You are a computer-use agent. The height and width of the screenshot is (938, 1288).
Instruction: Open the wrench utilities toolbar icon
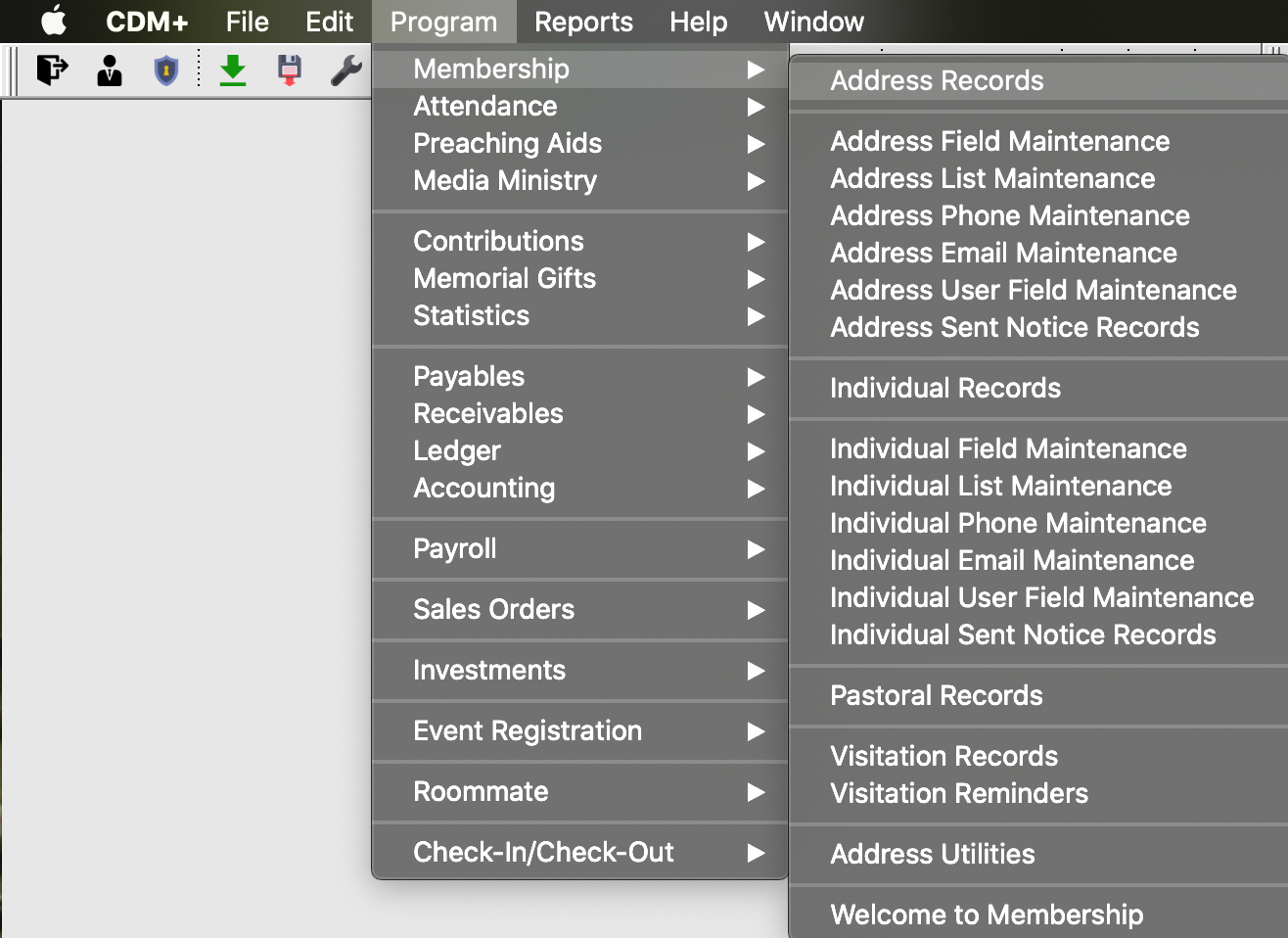(x=347, y=70)
